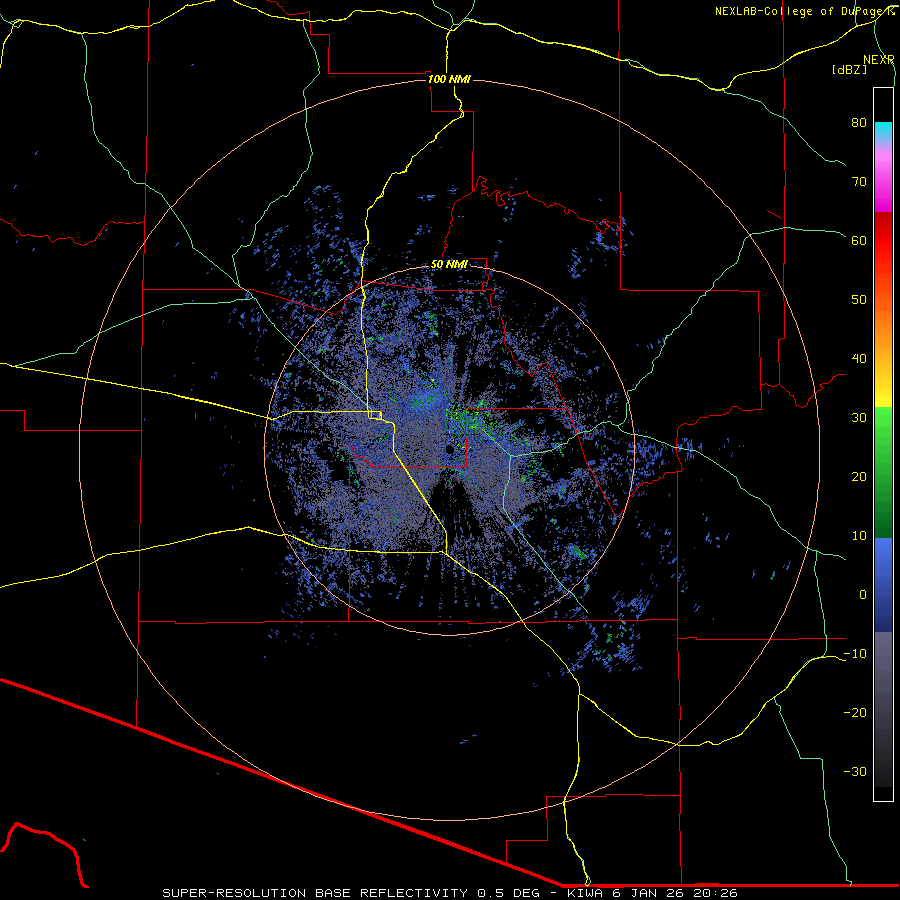Click the -20 value on dBZ scale
The image size is (900, 900).
pos(855,713)
